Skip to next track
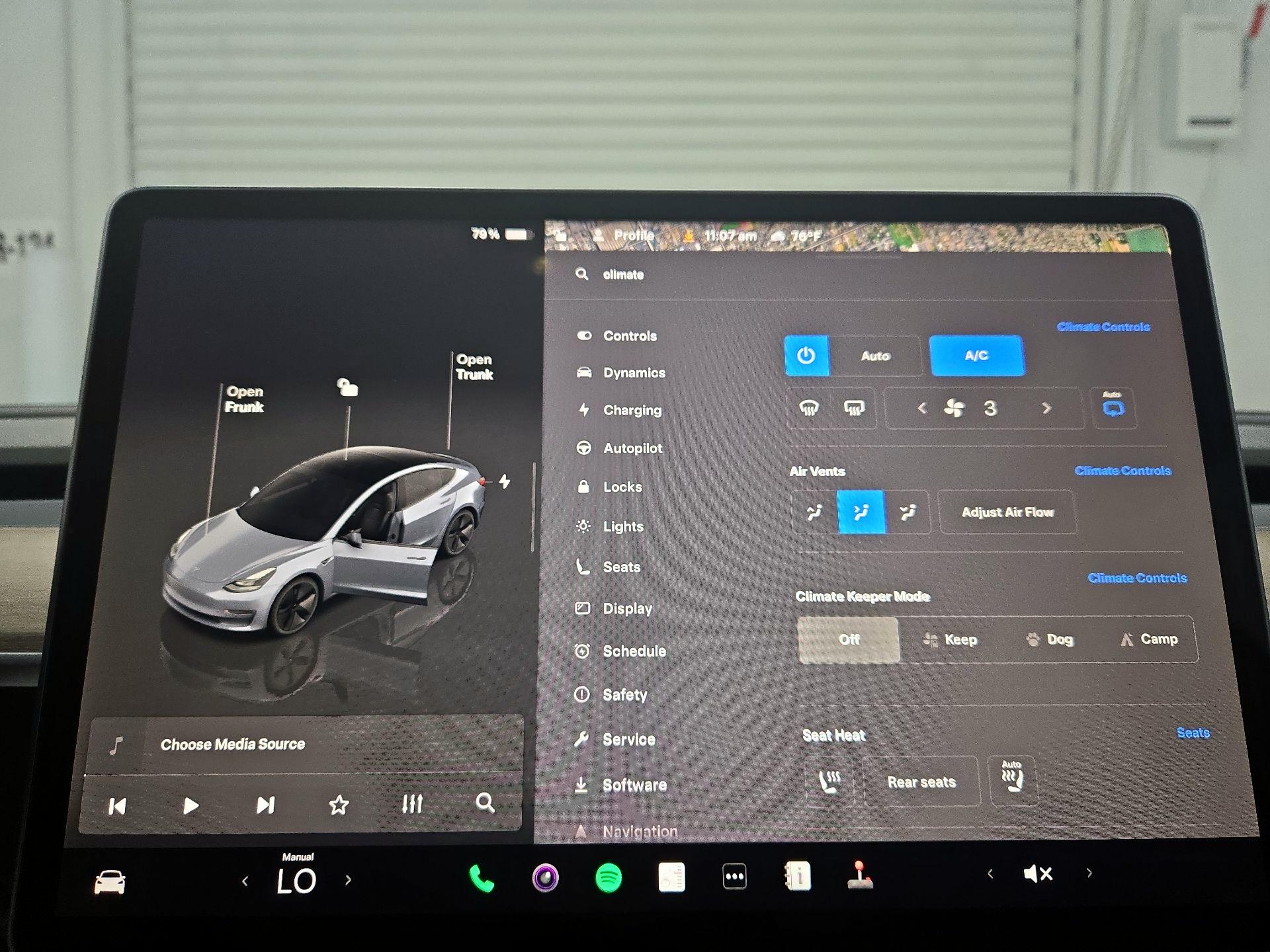Screen dimensions: 1270x952 coord(265,805)
